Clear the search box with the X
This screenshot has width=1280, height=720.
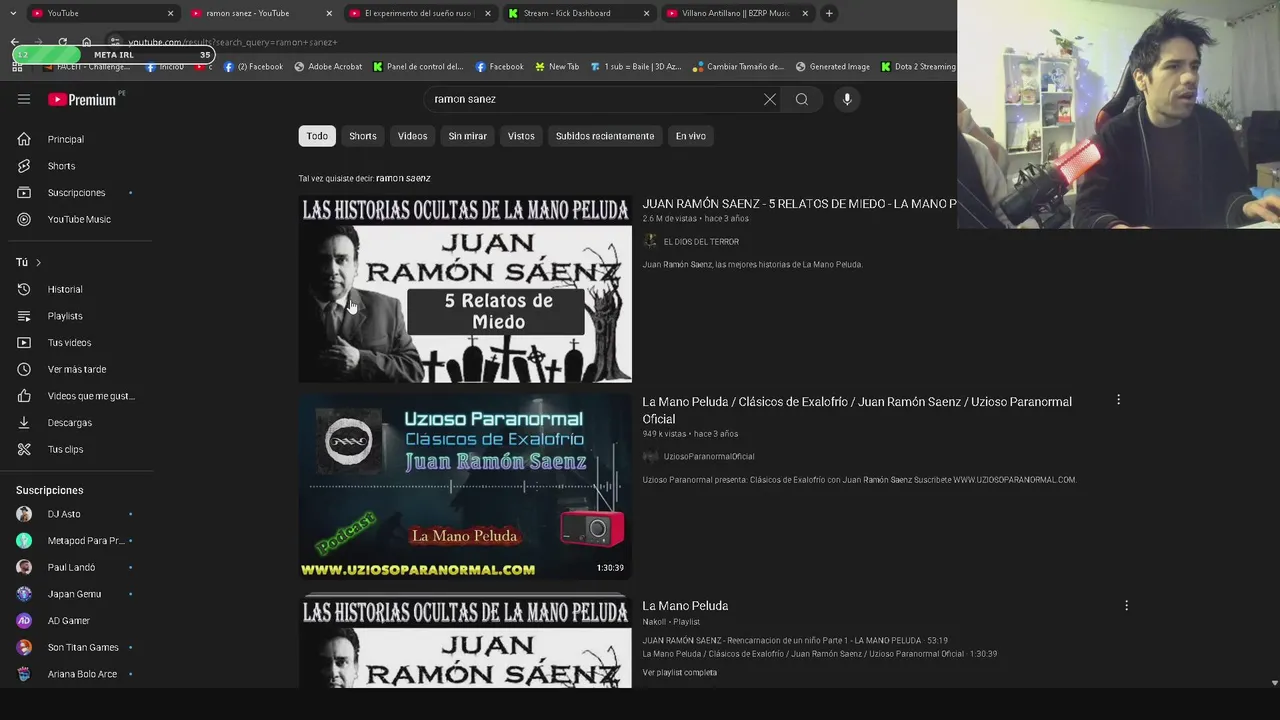point(770,99)
